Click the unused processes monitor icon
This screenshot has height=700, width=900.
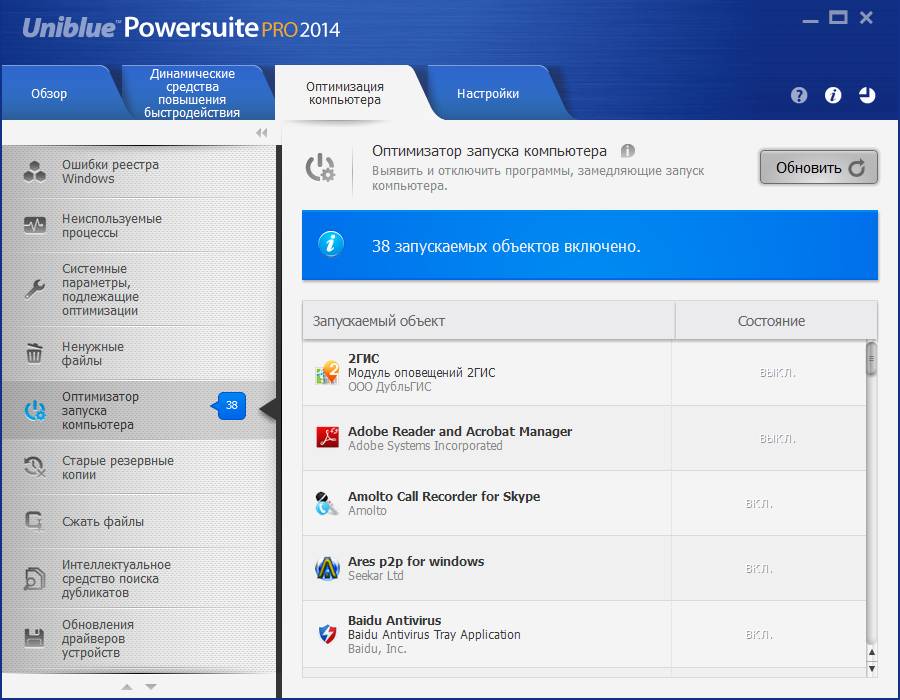(34, 225)
